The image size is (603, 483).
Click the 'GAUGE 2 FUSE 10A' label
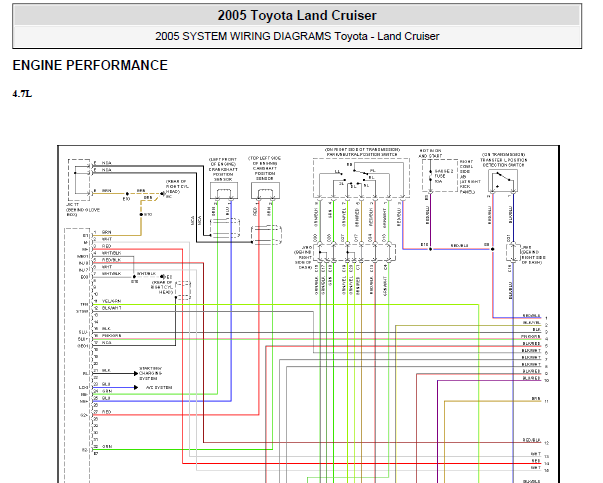(443, 176)
